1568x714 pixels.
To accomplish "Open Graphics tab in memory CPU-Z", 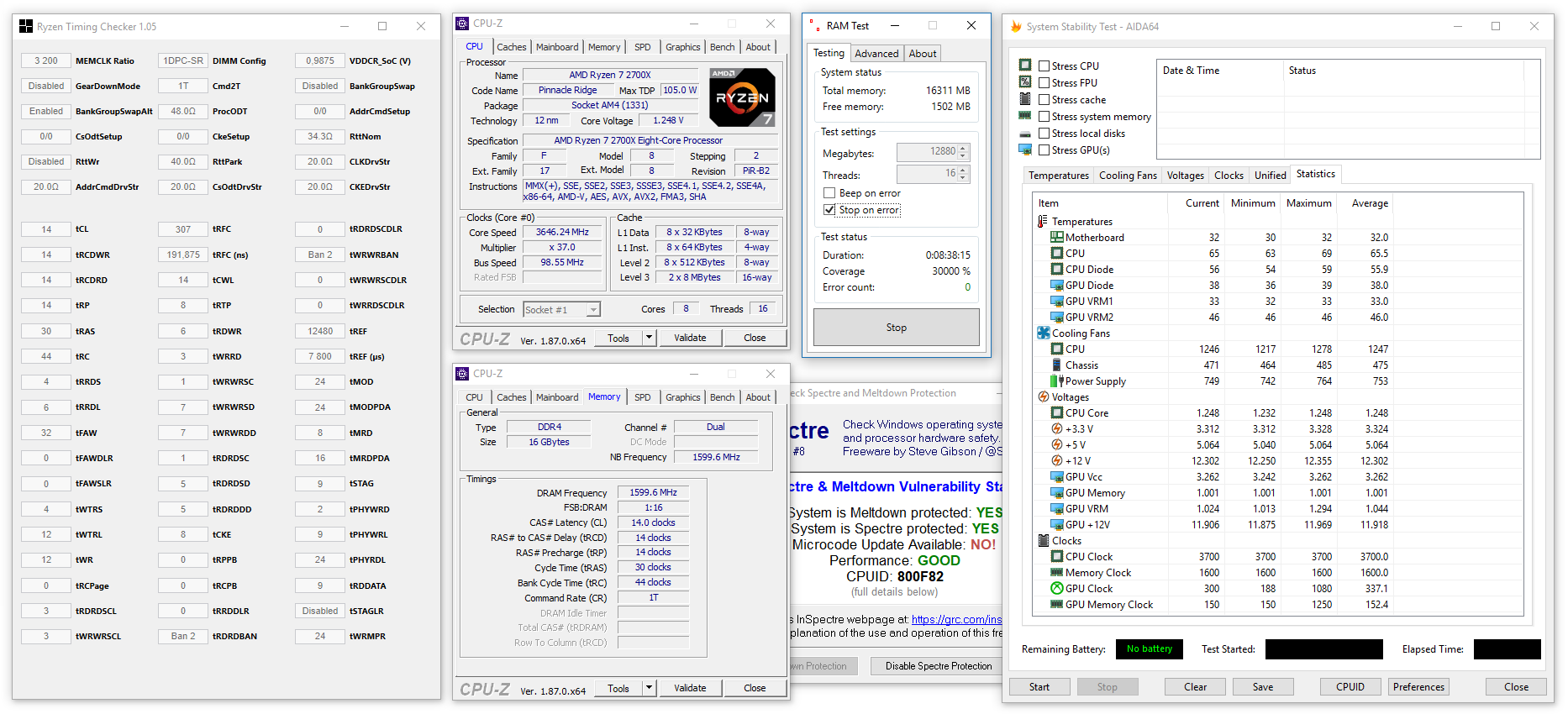I will pyautogui.click(x=682, y=397).
